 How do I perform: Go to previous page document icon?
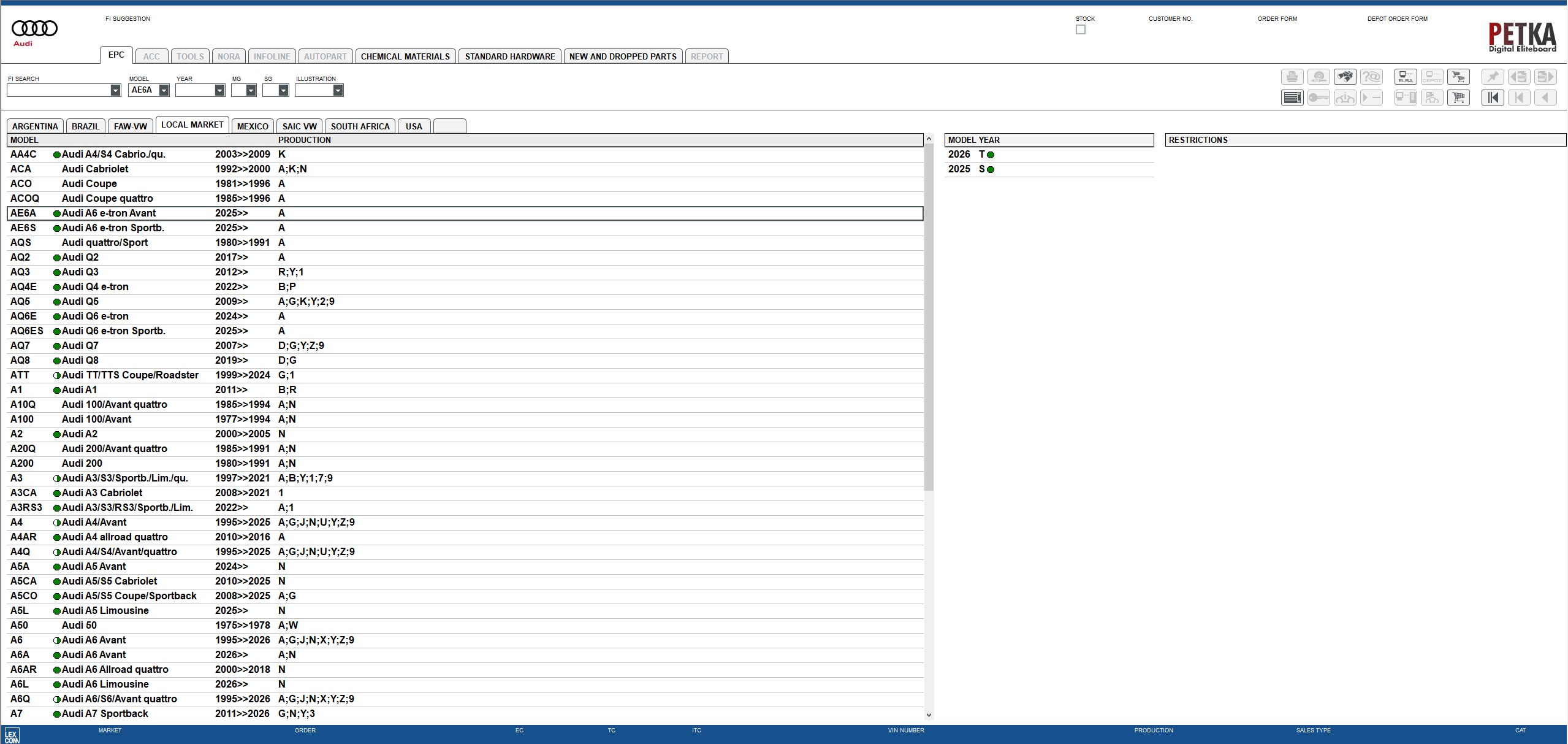point(1519,77)
